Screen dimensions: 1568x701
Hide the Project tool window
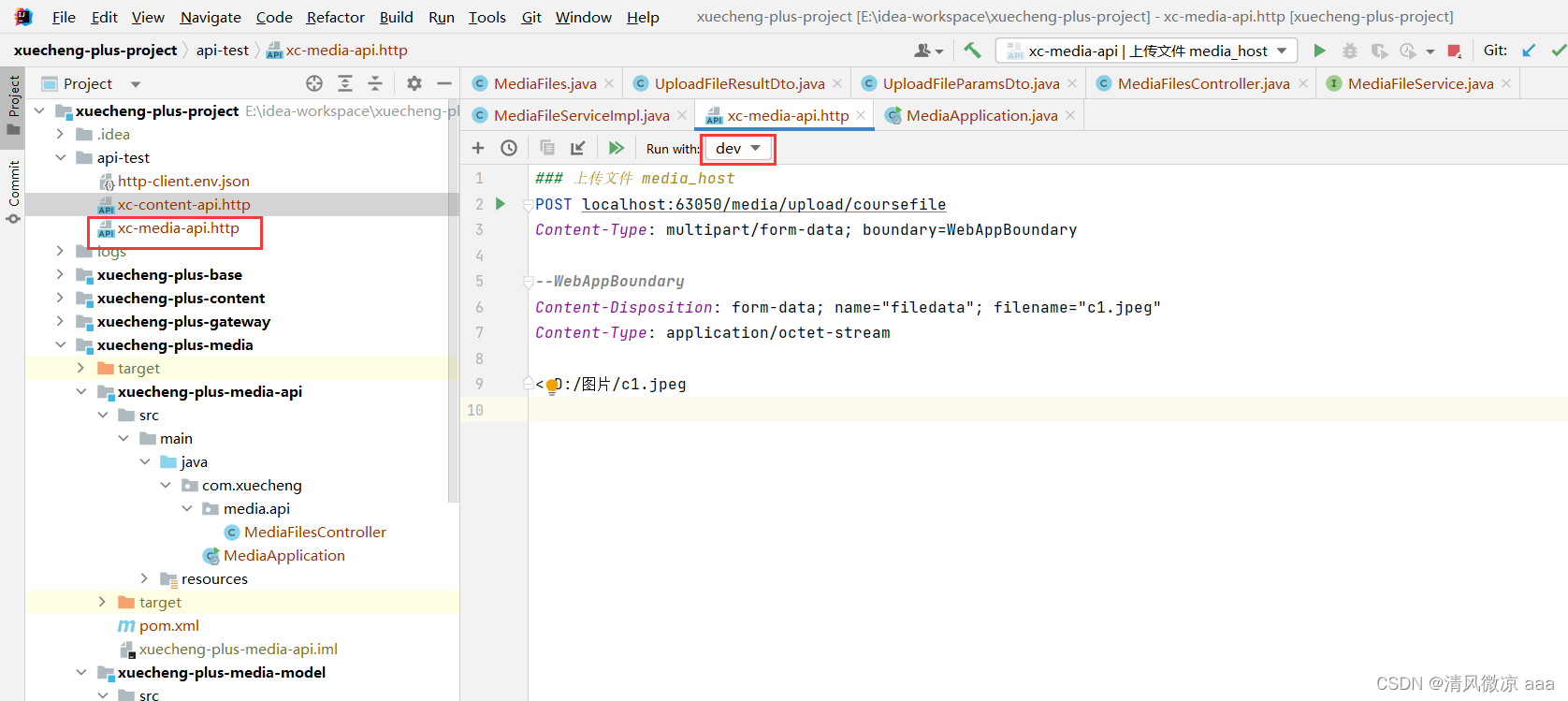tap(444, 83)
